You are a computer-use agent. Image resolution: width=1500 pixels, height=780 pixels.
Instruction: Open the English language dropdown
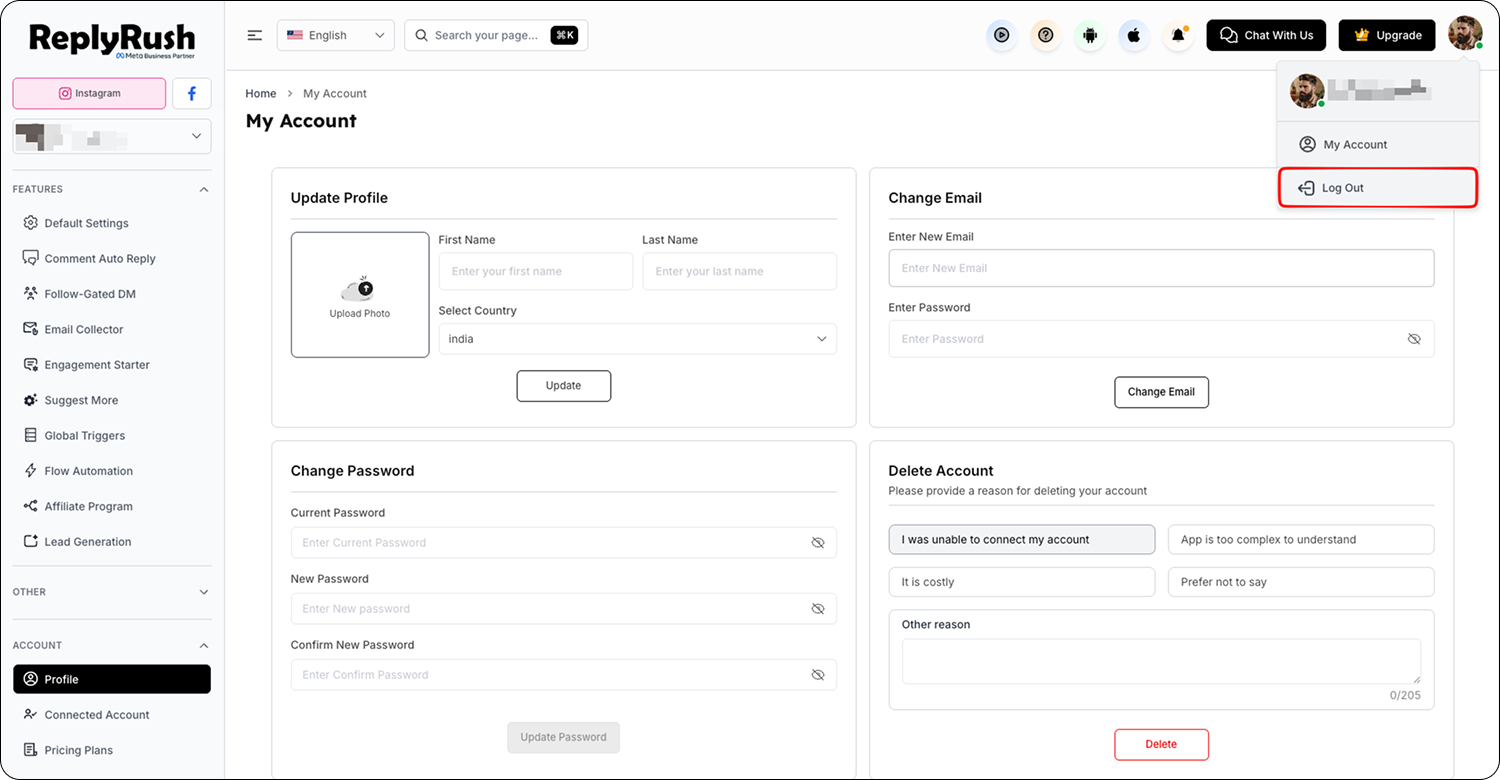pyautogui.click(x=336, y=35)
